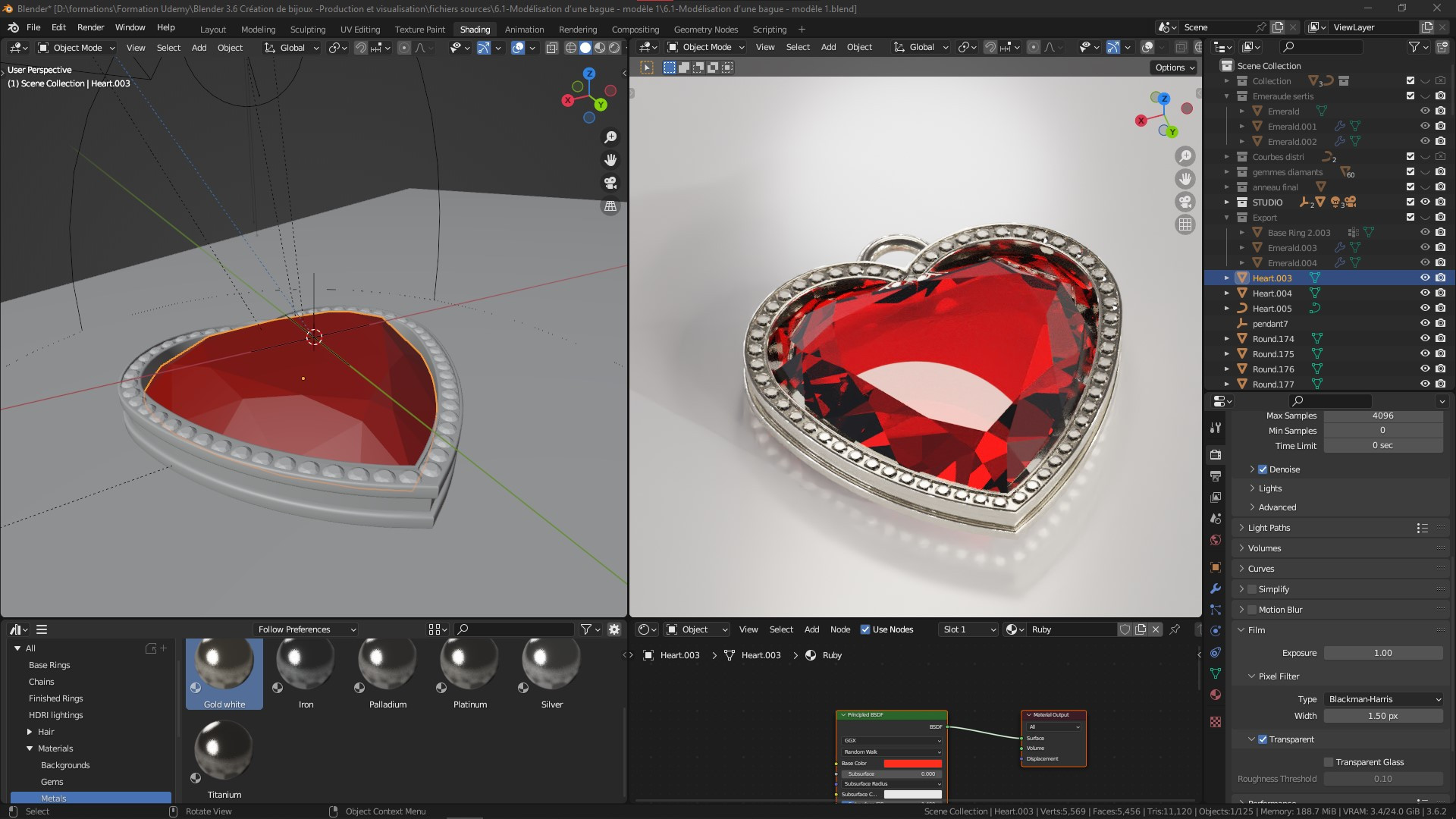Hide Heart.003 with eye icon
This screenshot has height=819, width=1456.
tap(1425, 278)
